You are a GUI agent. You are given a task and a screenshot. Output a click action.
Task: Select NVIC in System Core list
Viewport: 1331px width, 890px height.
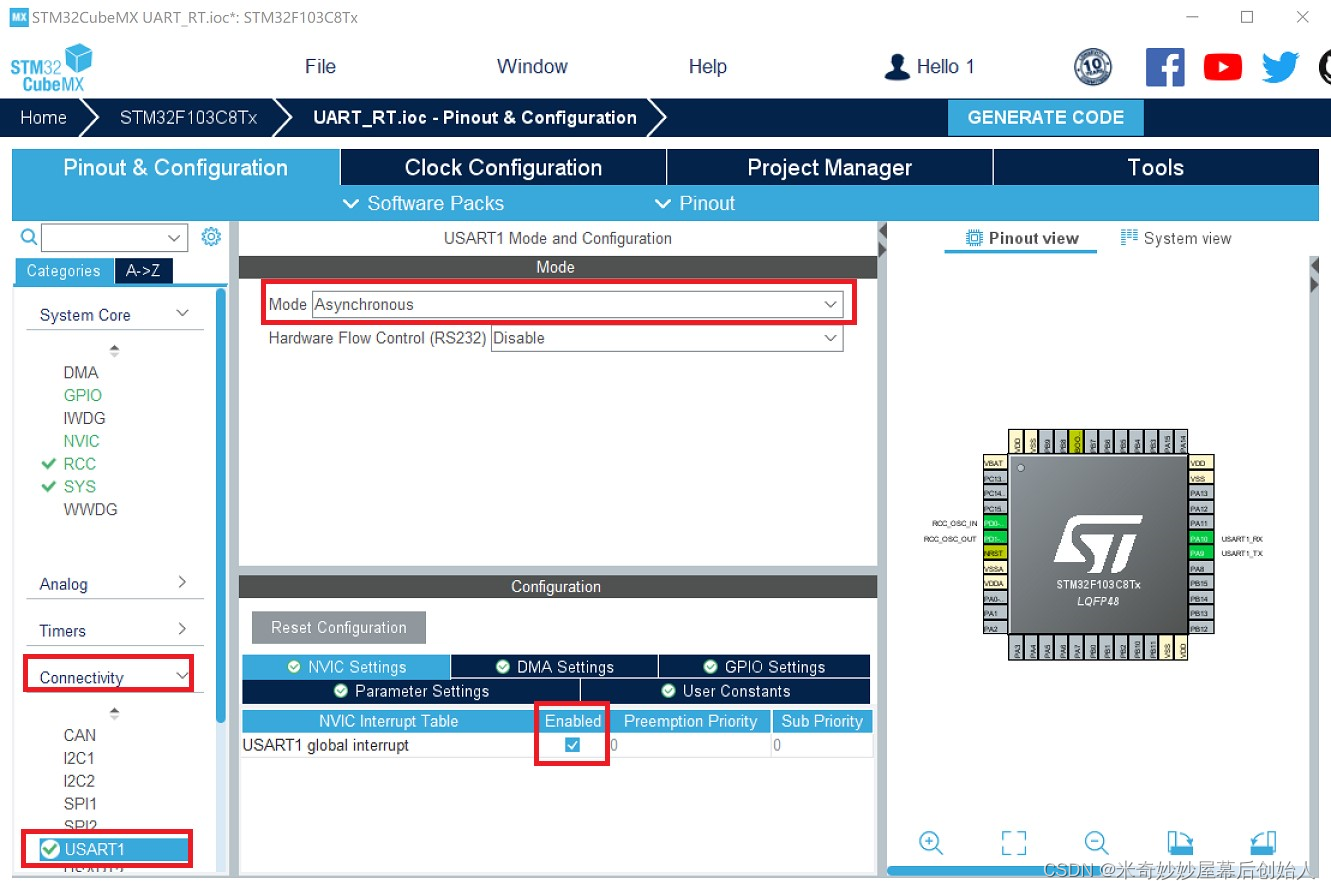(82, 441)
